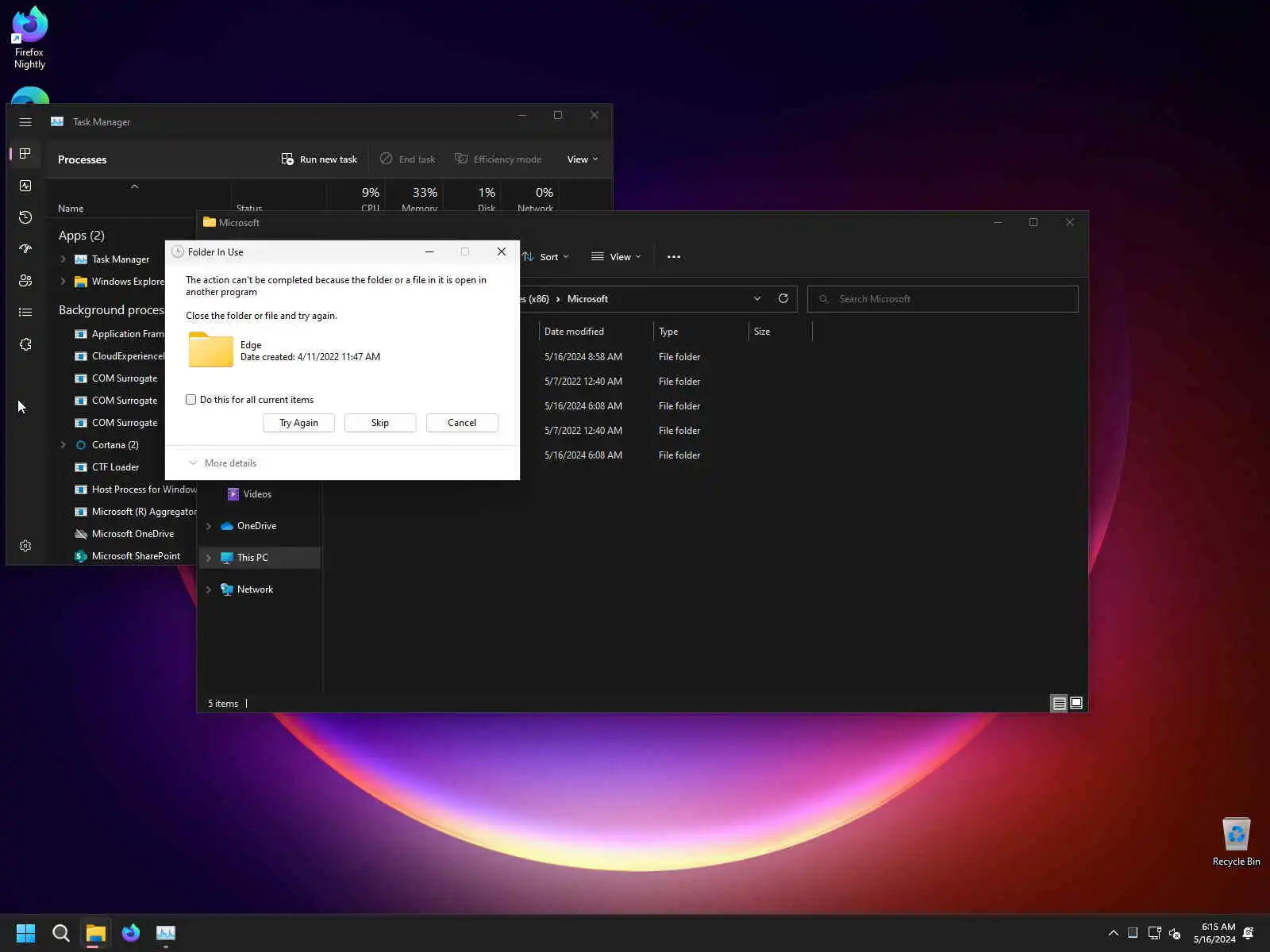Click Try Again in the dialog
The height and width of the screenshot is (952, 1270).
(x=298, y=423)
